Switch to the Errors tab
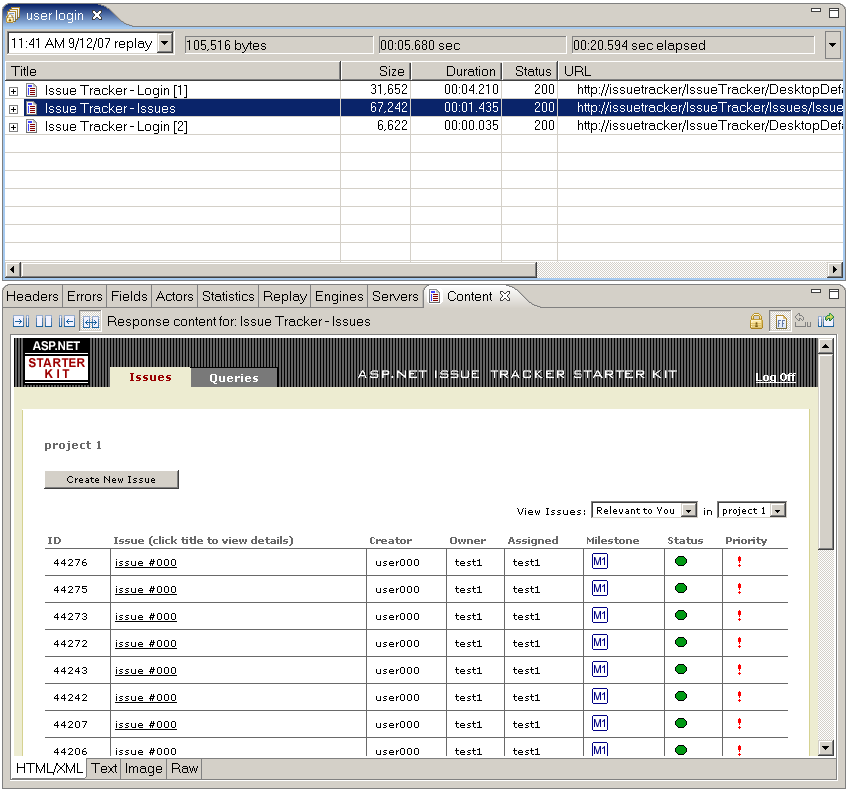The width and height of the screenshot is (848, 791). (x=84, y=296)
